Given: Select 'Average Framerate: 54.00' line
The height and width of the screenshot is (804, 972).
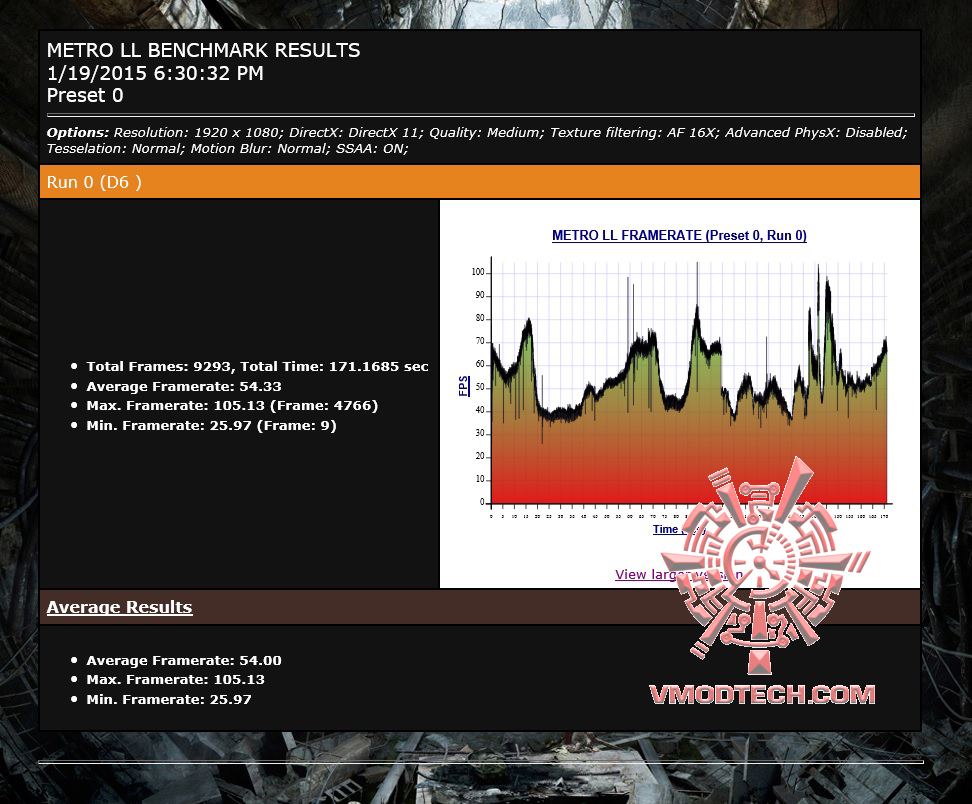Looking at the screenshot, I should pyautogui.click(x=183, y=660).
